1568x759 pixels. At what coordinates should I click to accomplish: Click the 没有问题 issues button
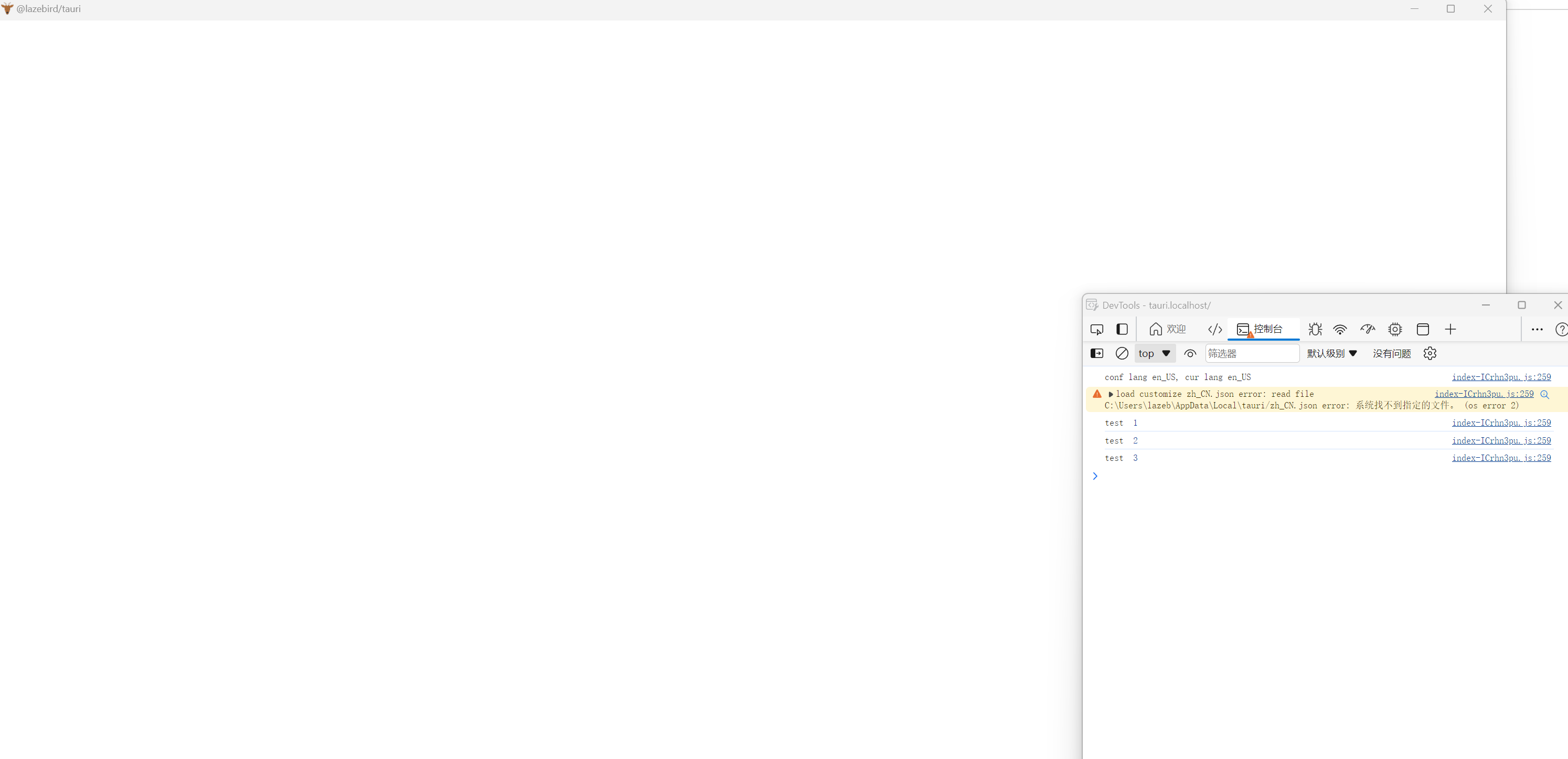coord(1392,353)
